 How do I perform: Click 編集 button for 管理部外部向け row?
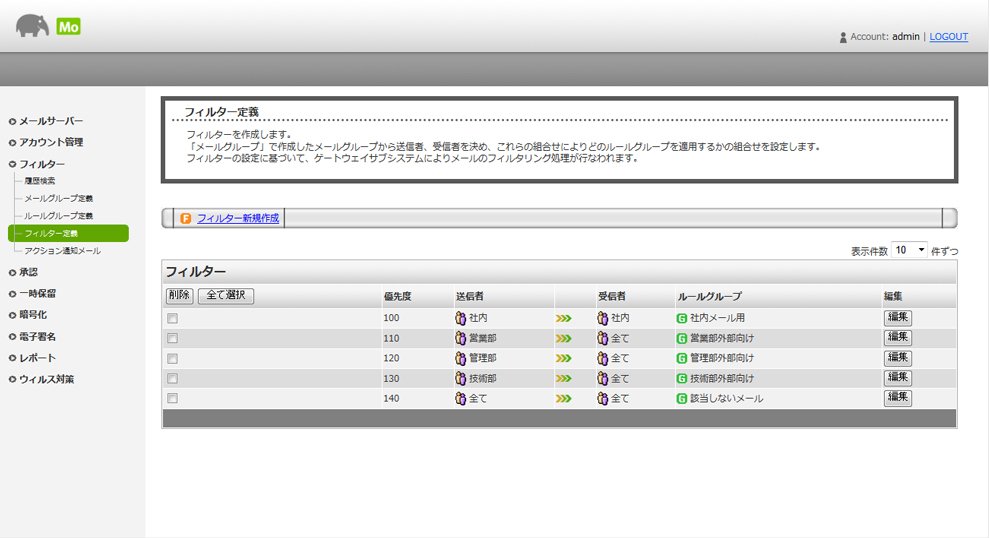coord(897,357)
